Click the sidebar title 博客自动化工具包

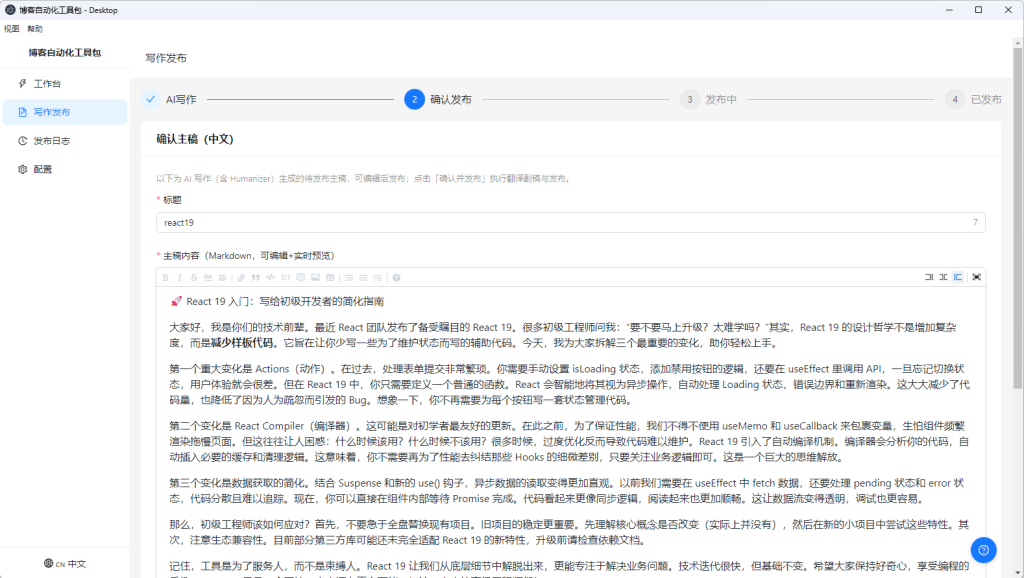coord(65,52)
